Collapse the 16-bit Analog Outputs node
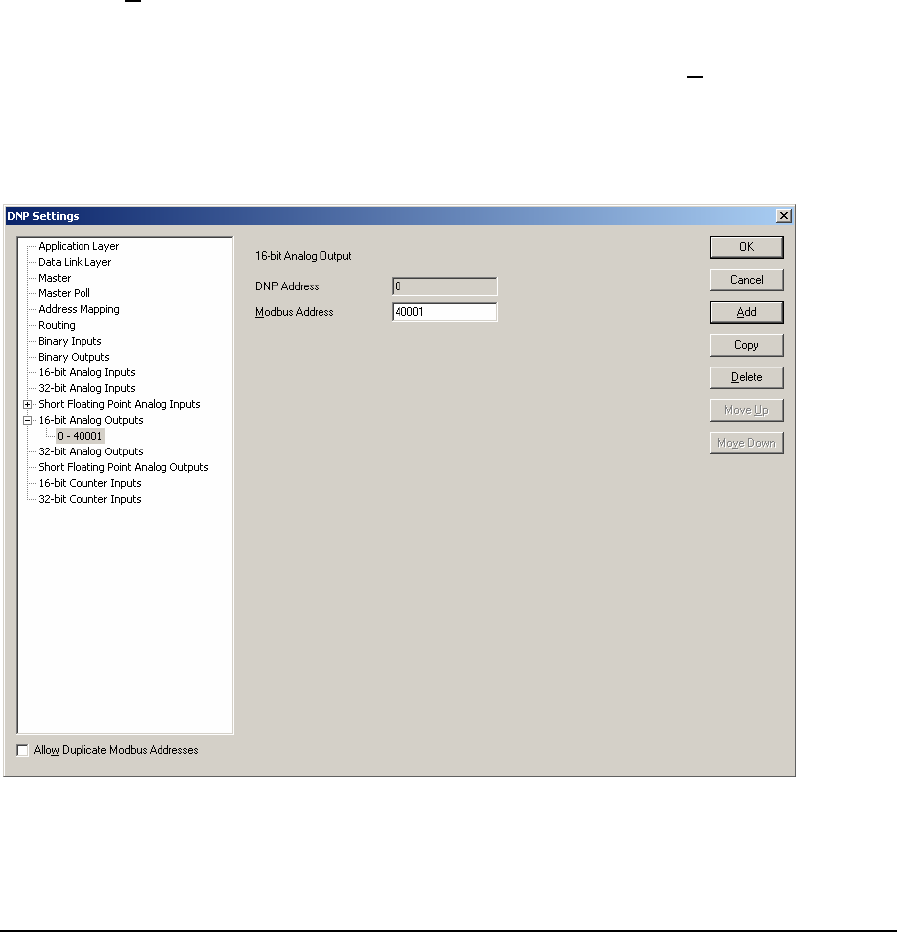Screen dimensions: 897x932 pos(27,420)
